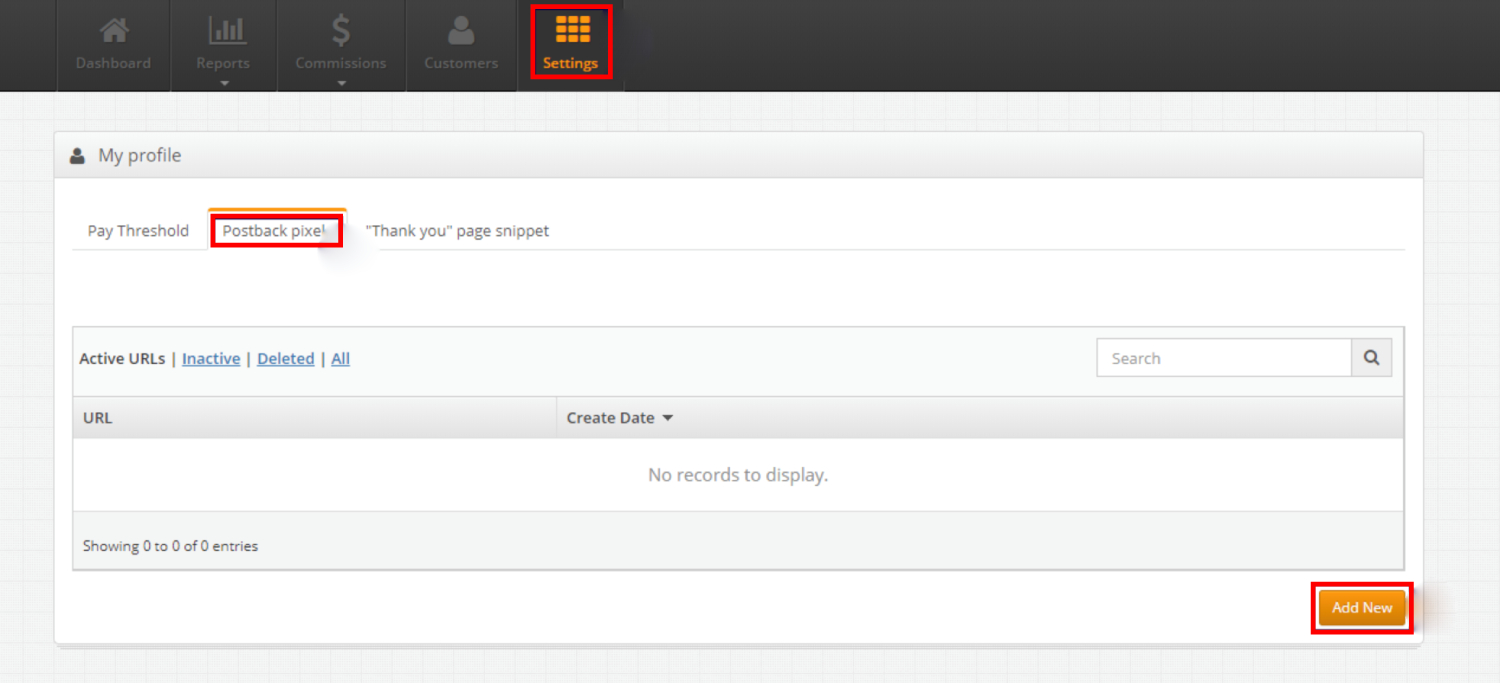Click the My profile heading
This screenshot has width=1500, height=683.
140,156
